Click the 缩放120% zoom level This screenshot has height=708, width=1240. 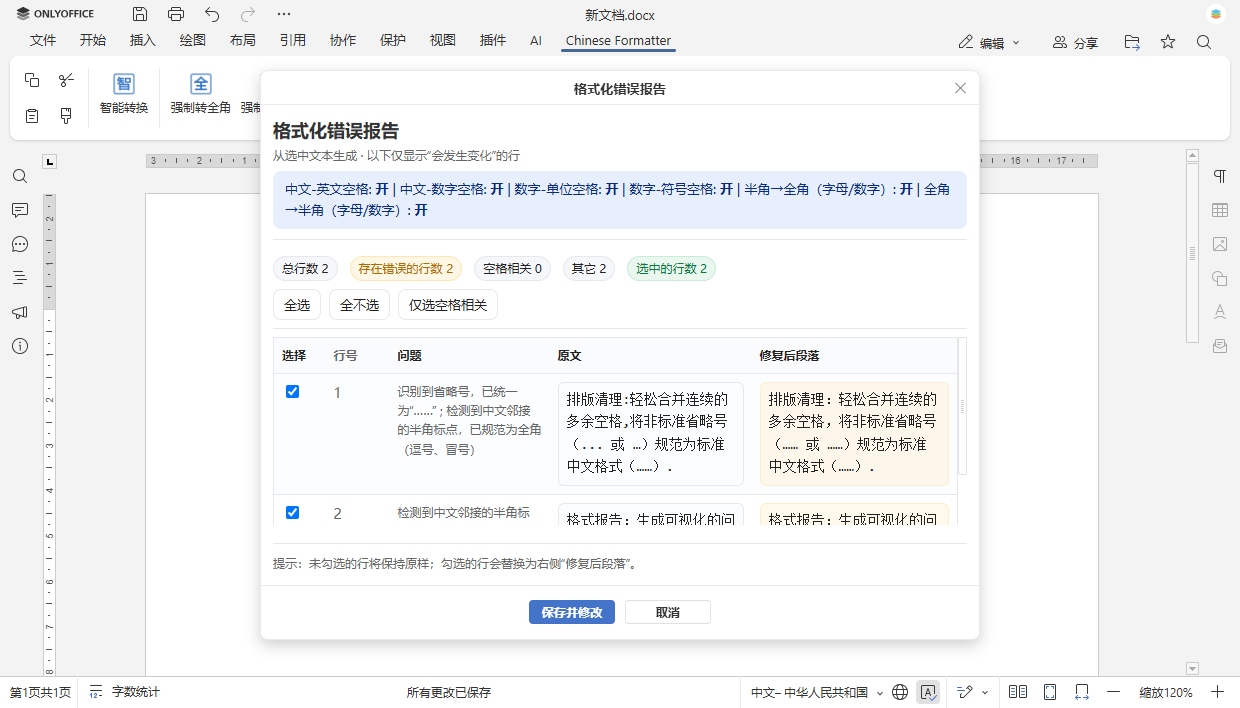tap(1166, 692)
